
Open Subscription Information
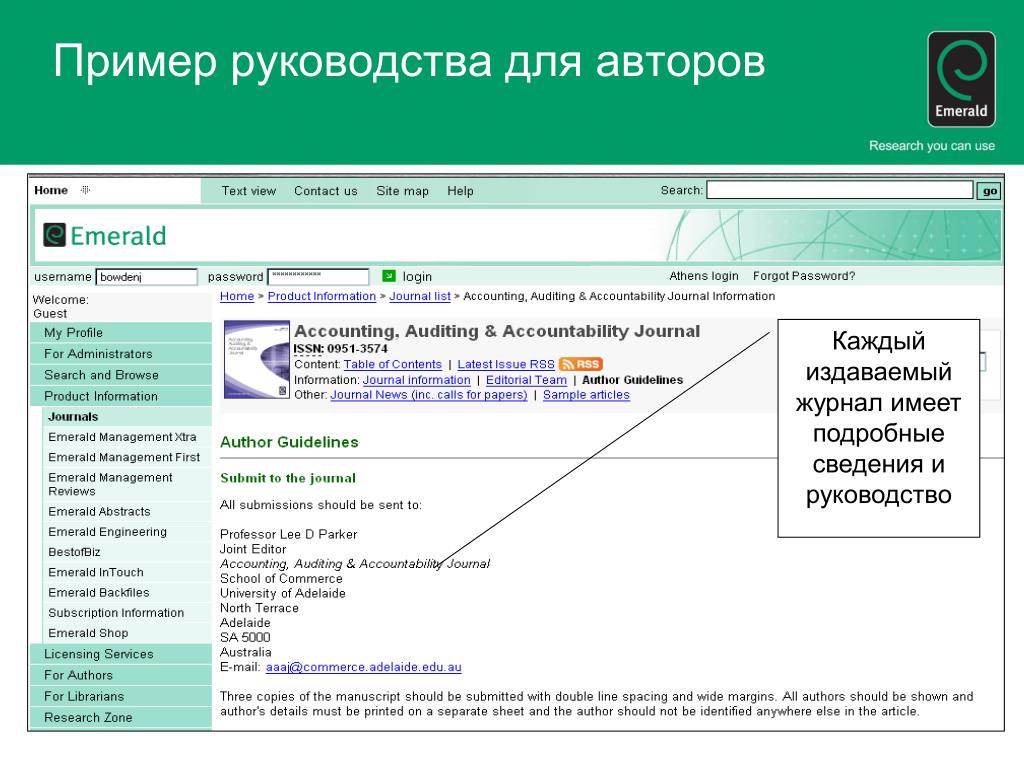coord(127,613)
